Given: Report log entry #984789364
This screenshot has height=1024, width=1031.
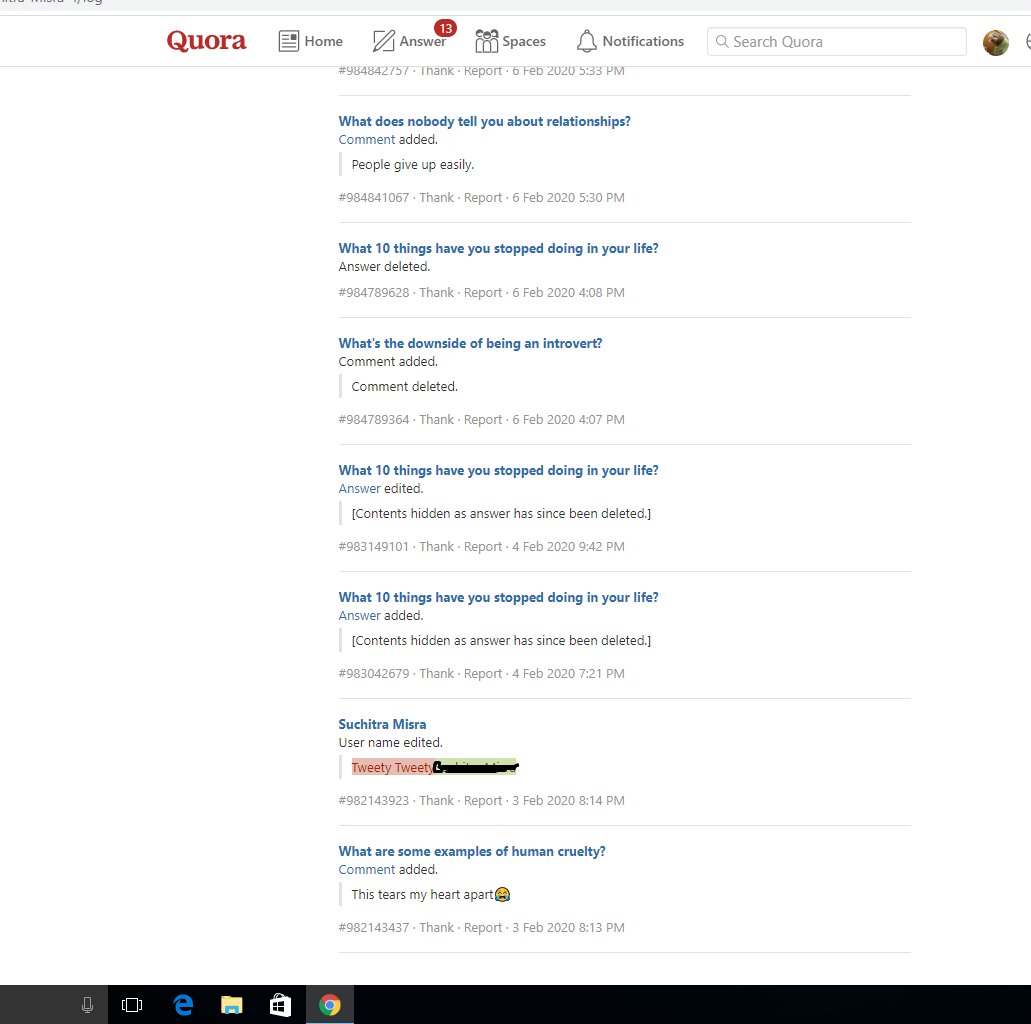Looking at the screenshot, I should (x=483, y=419).
